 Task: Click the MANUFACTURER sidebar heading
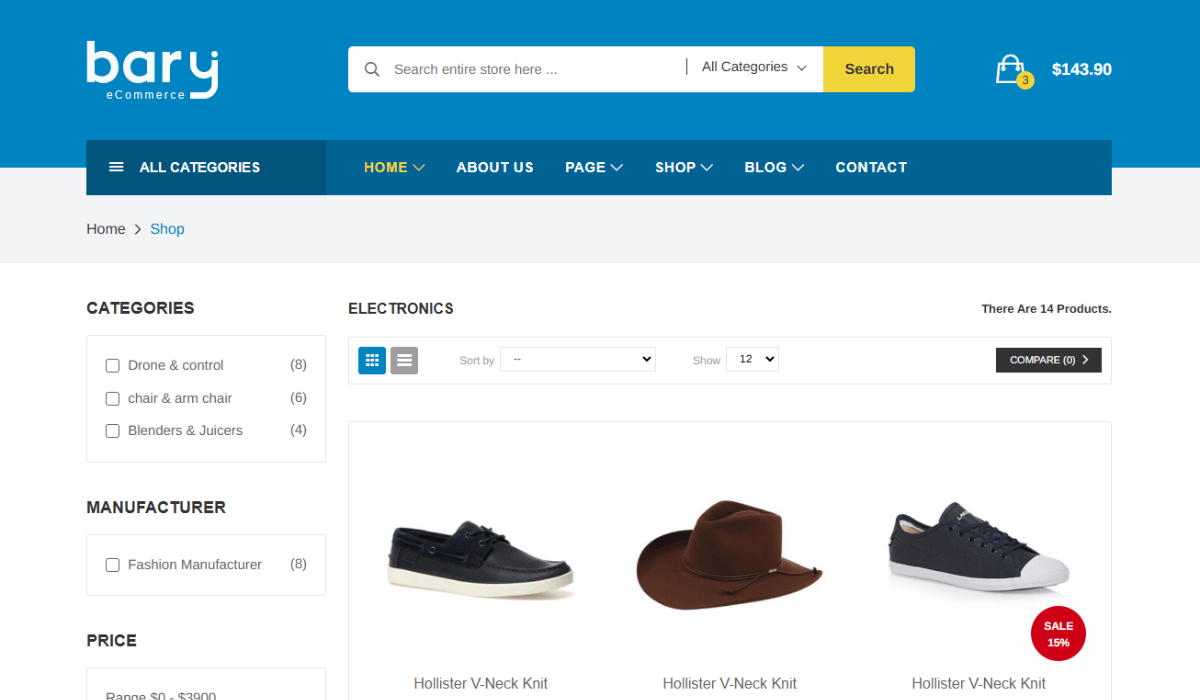tap(156, 507)
